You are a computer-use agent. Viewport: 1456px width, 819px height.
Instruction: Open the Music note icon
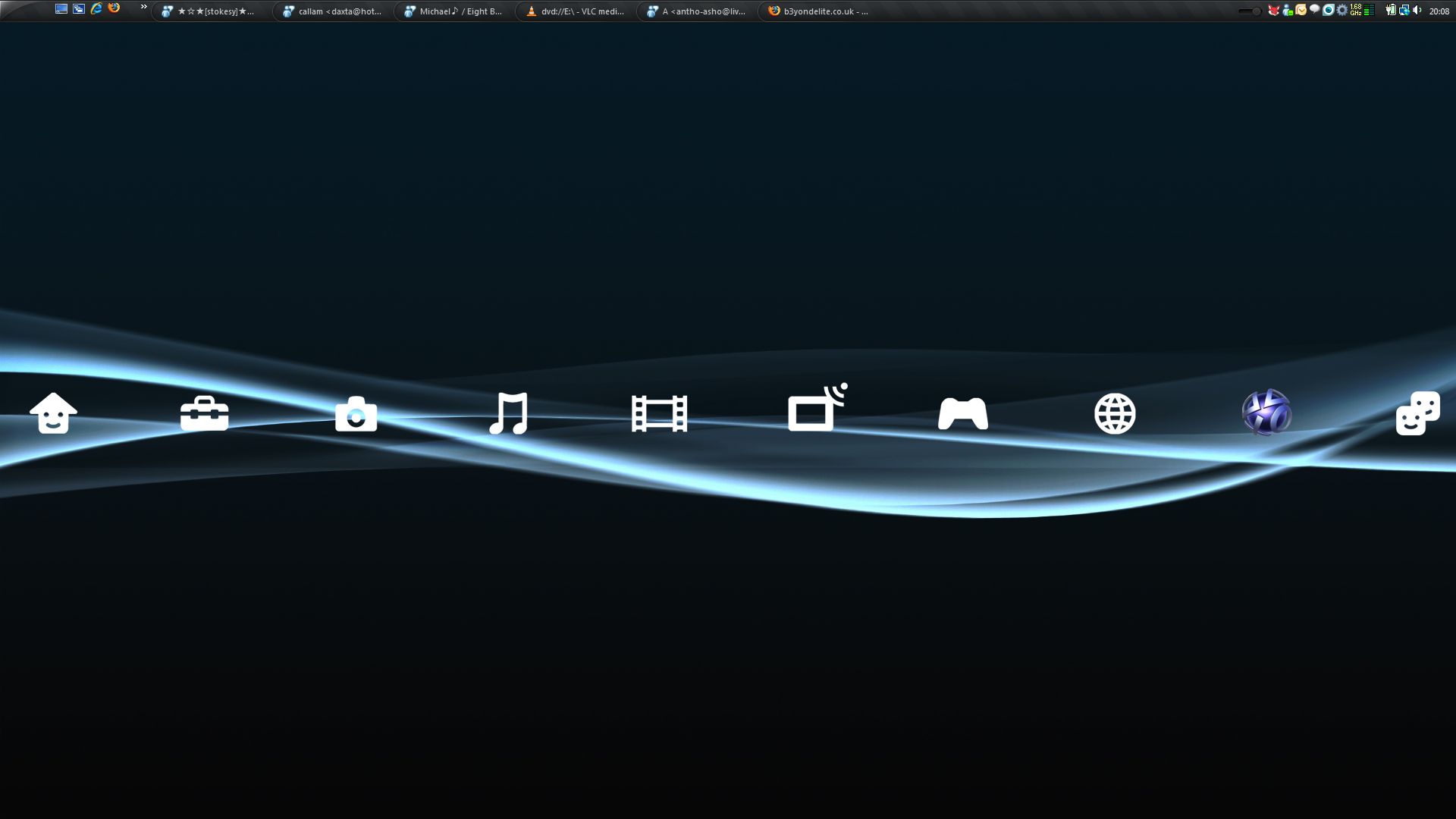coord(508,413)
